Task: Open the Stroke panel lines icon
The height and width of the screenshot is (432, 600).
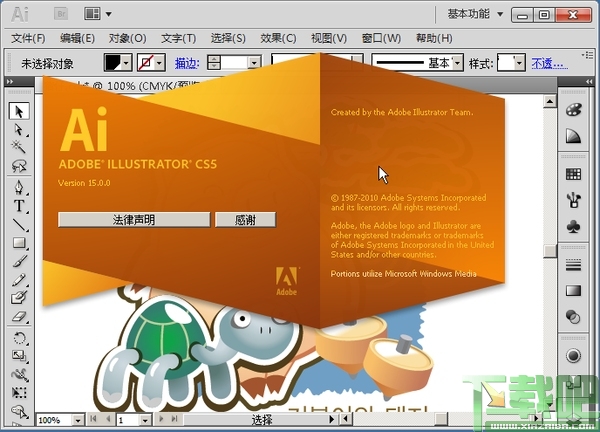Action: tap(573, 265)
